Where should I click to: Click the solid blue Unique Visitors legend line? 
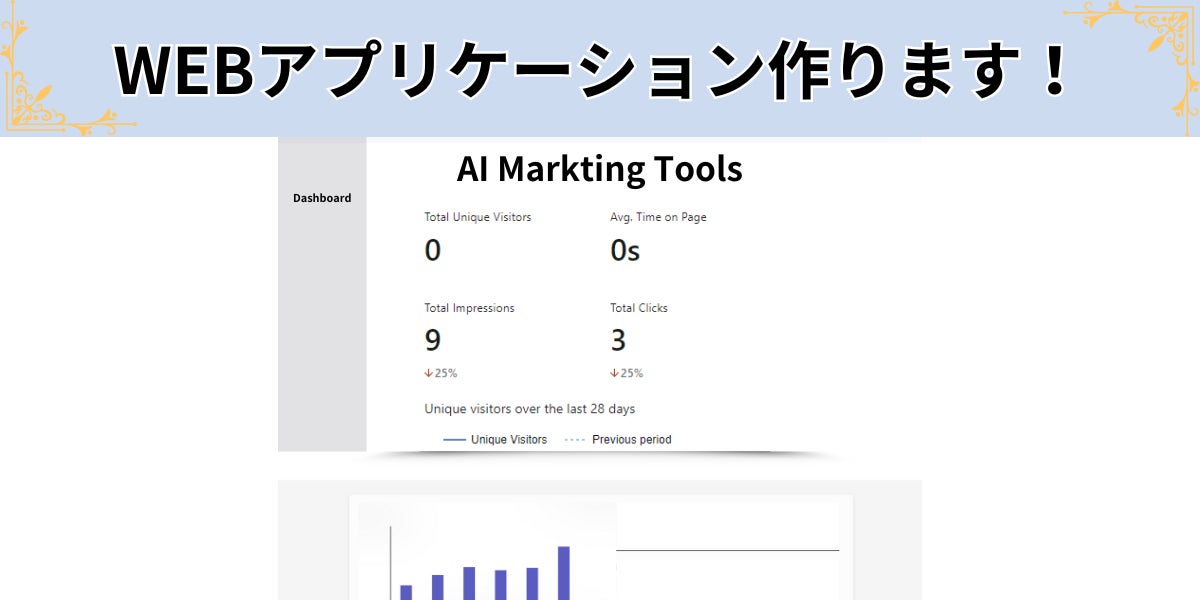coord(454,440)
